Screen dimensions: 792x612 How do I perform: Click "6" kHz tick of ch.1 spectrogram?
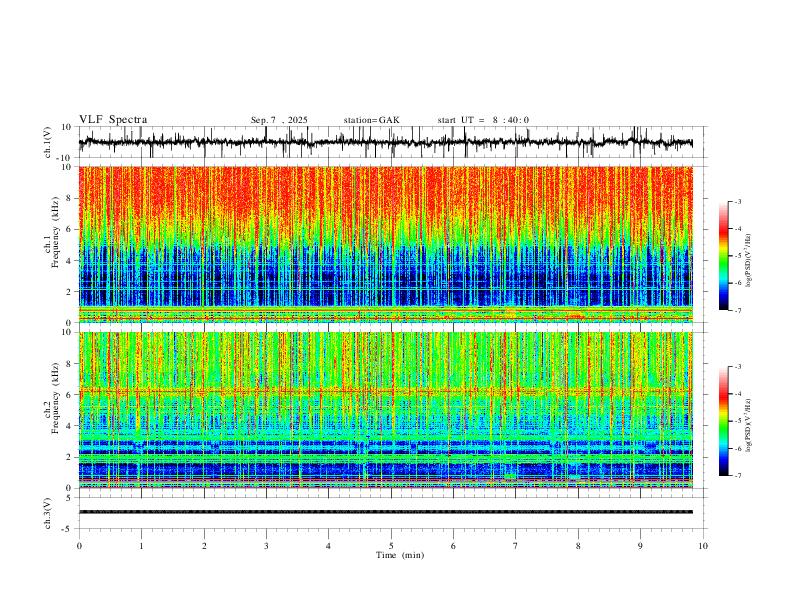[70, 229]
